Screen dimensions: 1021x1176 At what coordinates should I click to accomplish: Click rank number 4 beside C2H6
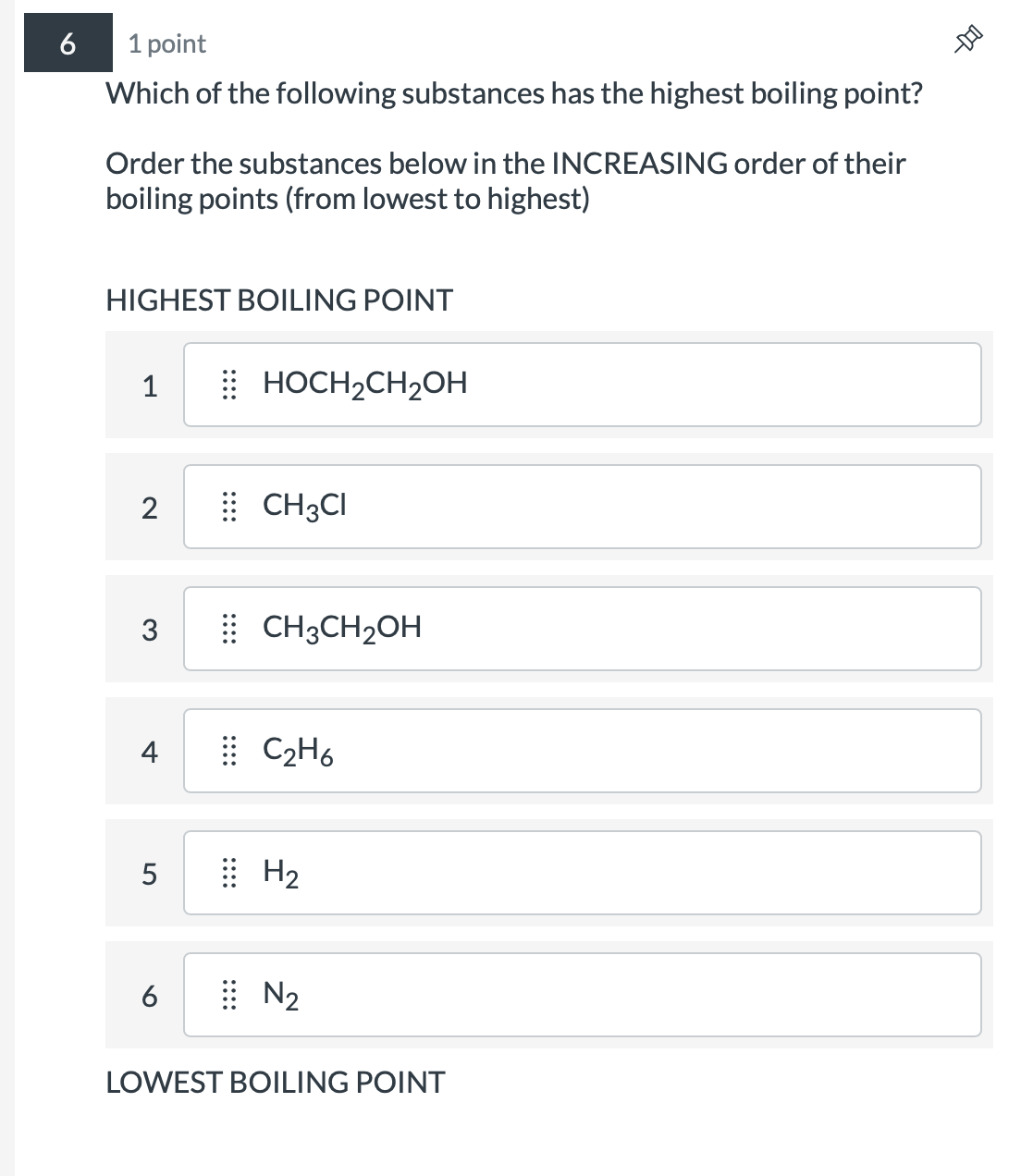tap(151, 751)
